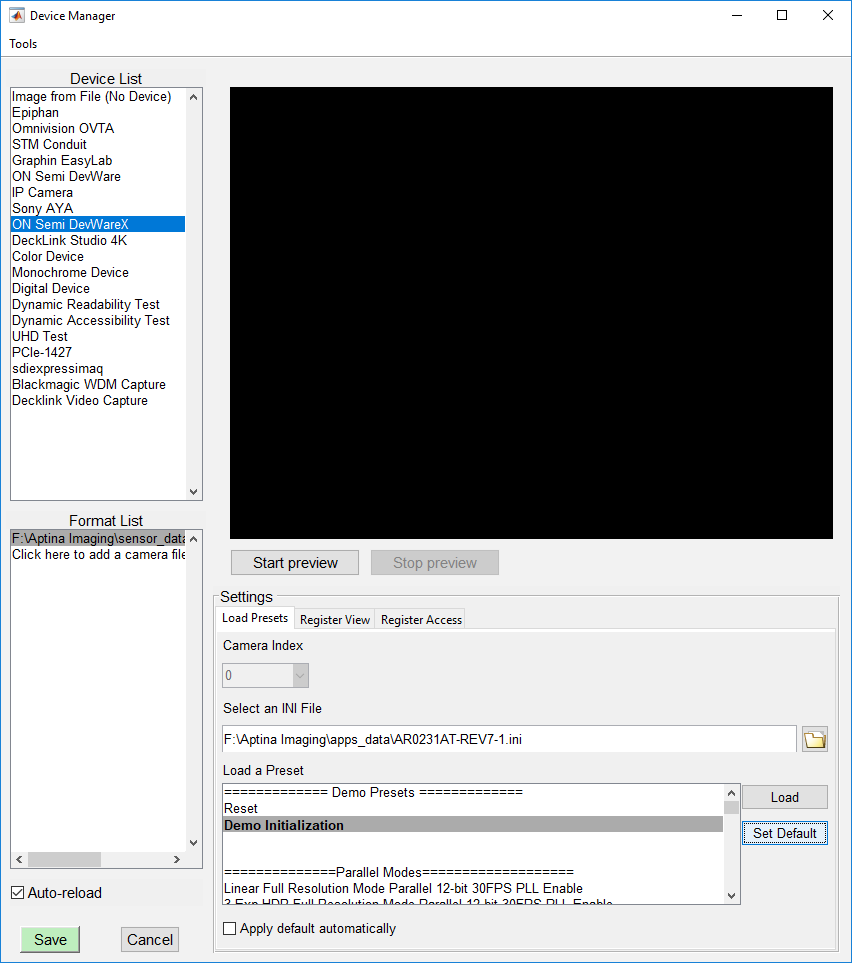Click the green Save button
This screenshot has height=963, width=852.
[x=50, y=940]
